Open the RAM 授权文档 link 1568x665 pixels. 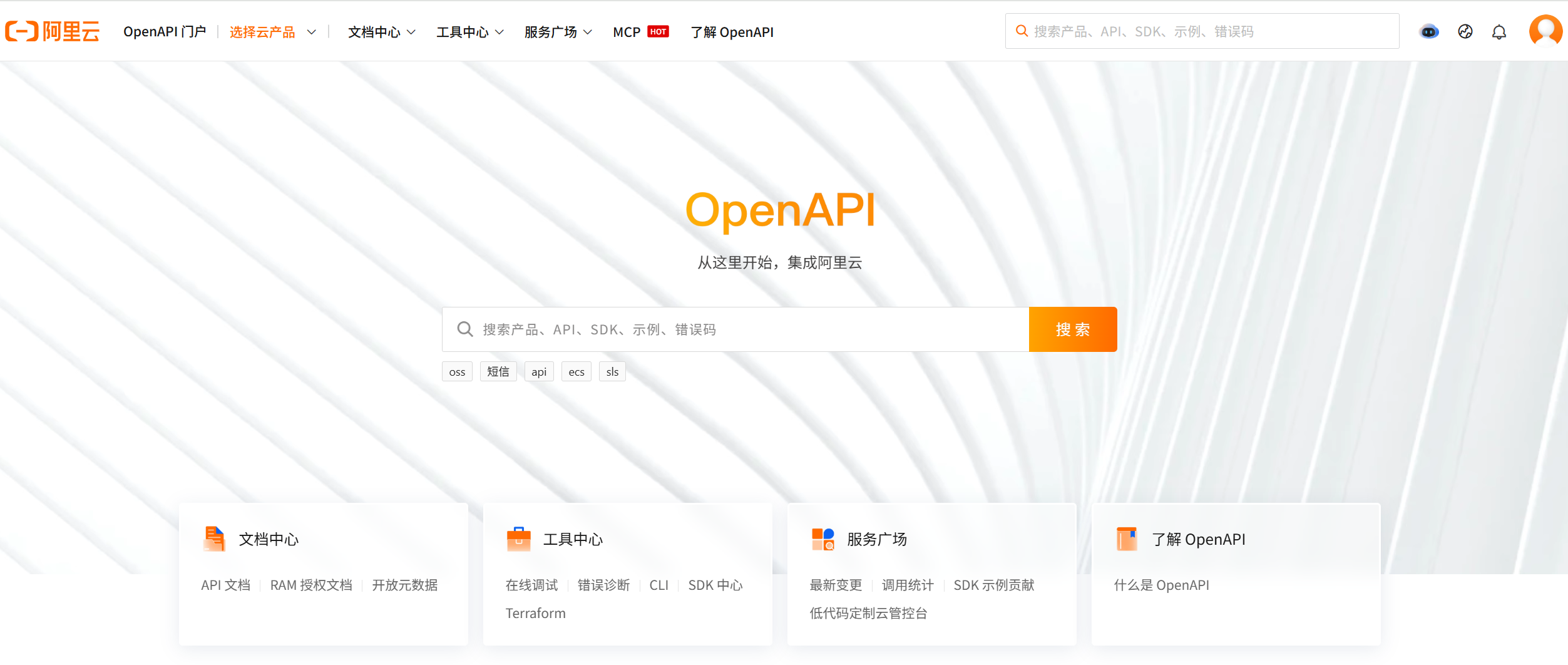click(x=311, y=585)
